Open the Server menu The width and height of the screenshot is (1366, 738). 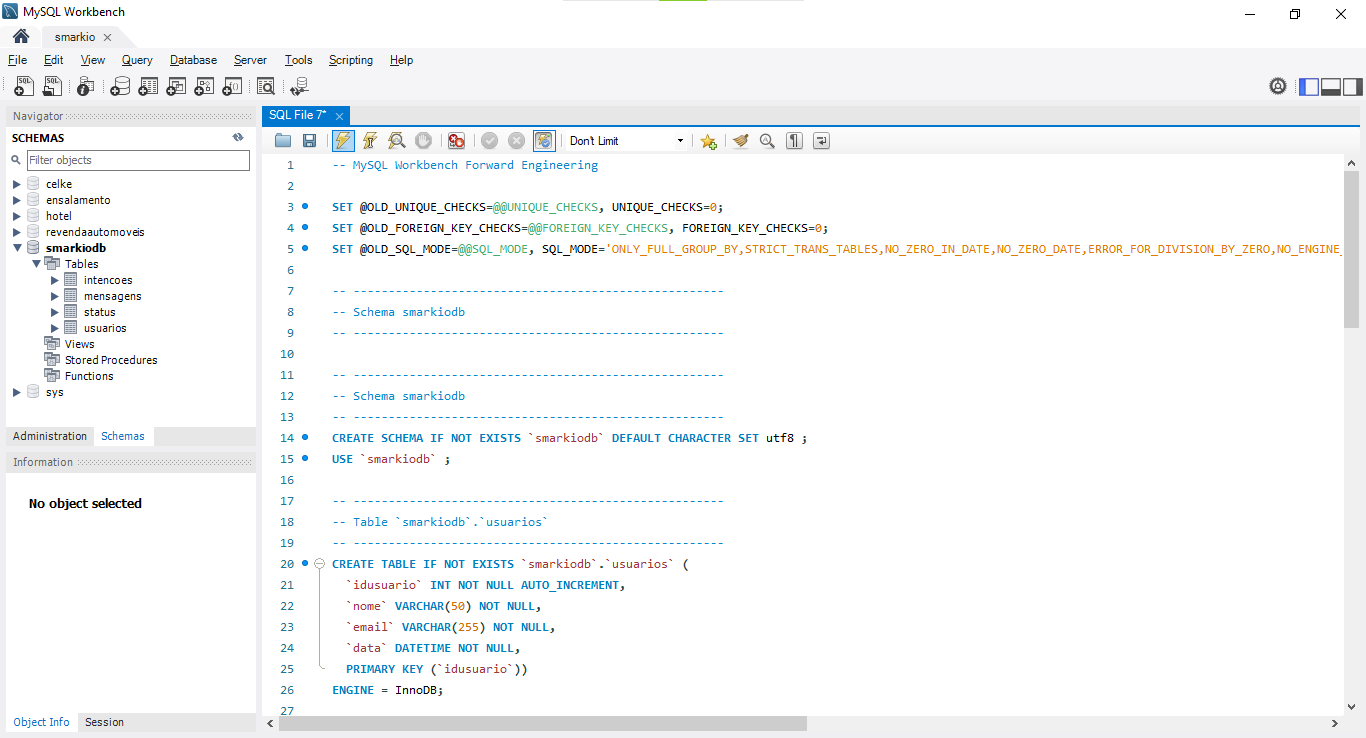(250, 60)
